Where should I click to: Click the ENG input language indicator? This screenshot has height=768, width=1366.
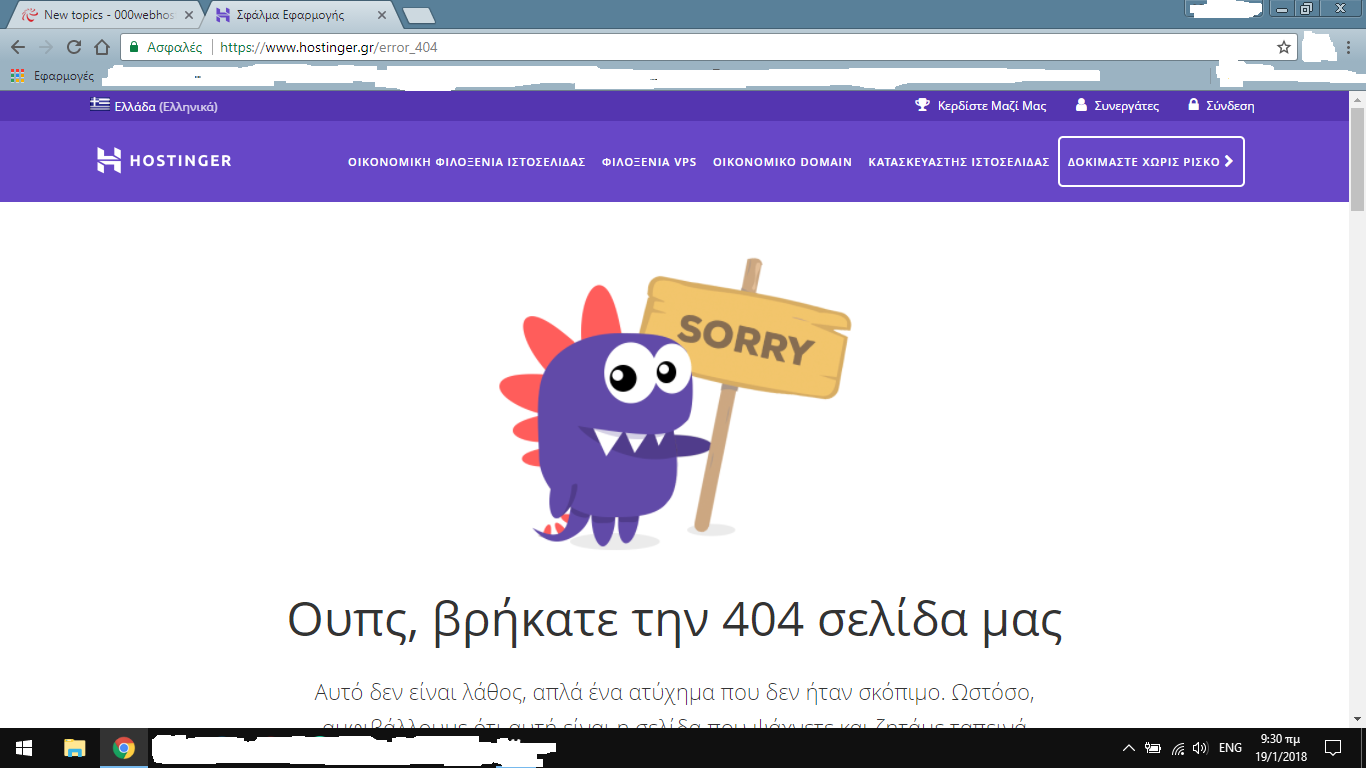click(x=1230, y=748)
